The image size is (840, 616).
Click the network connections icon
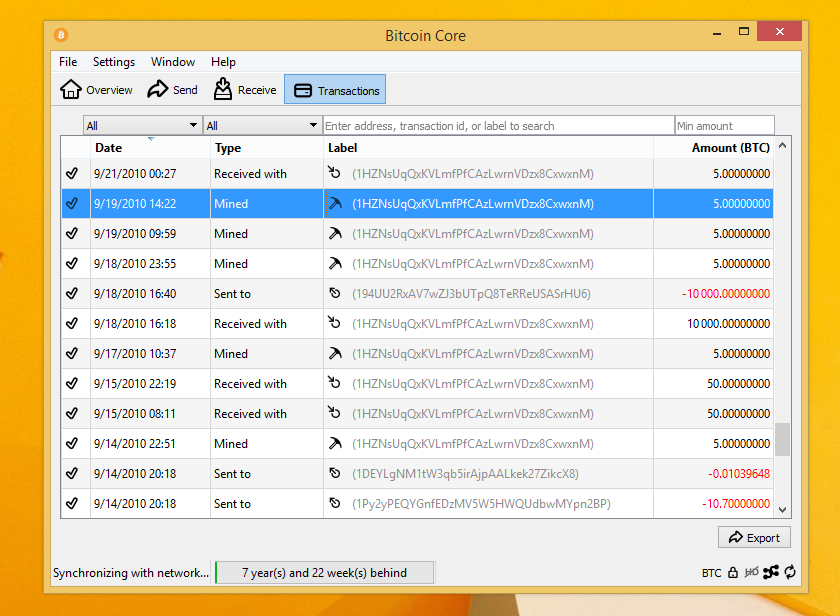tap(770, 573)
